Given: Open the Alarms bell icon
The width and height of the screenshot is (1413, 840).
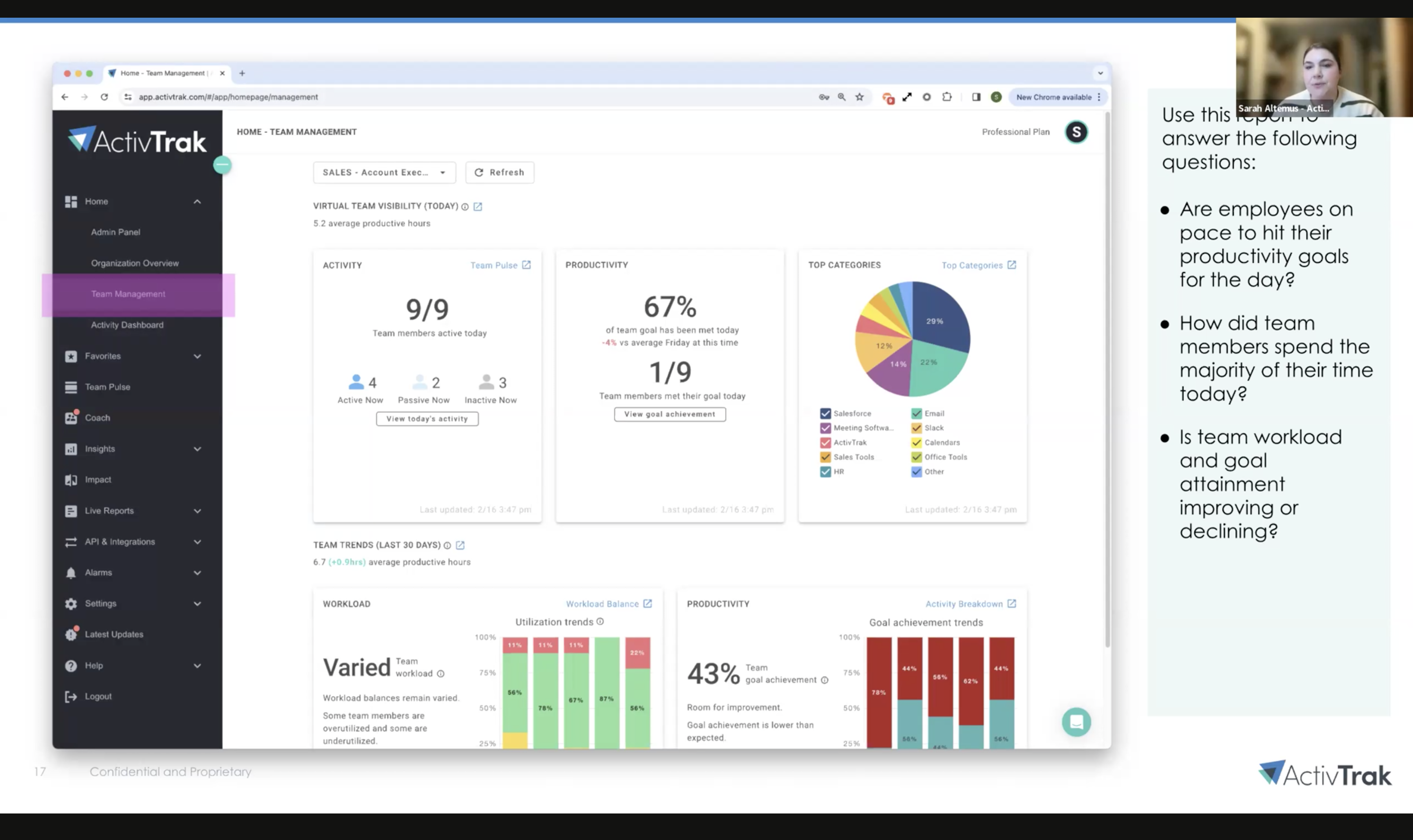Looking at the screenshot, I should (71, 573).
